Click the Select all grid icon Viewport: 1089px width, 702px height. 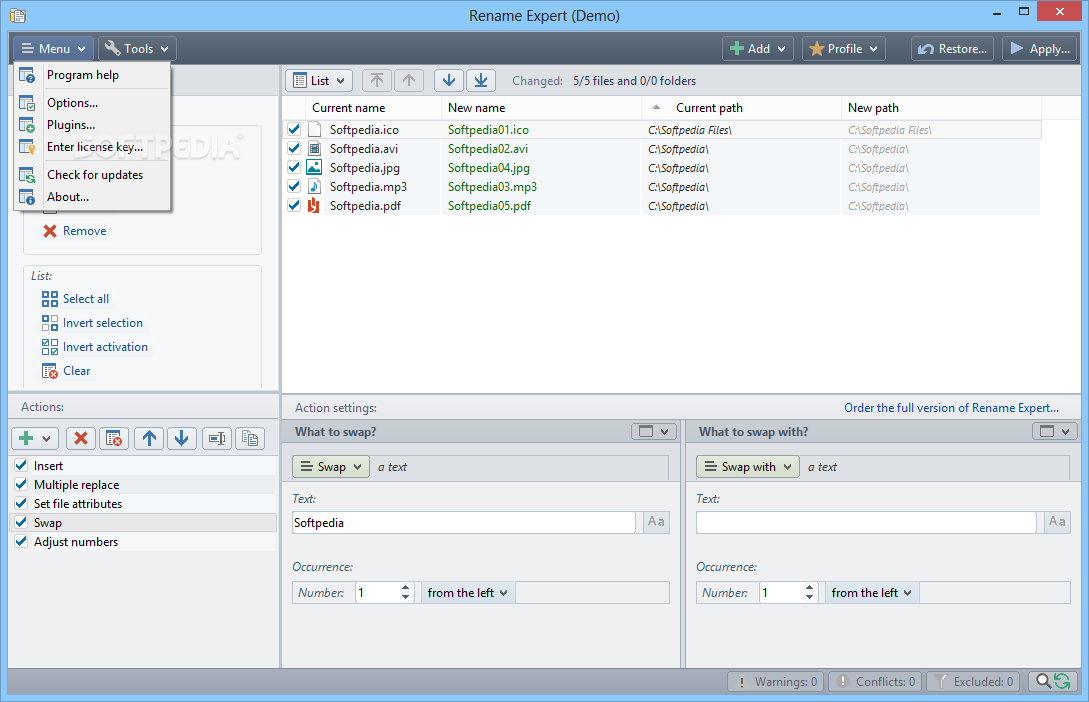50,299
